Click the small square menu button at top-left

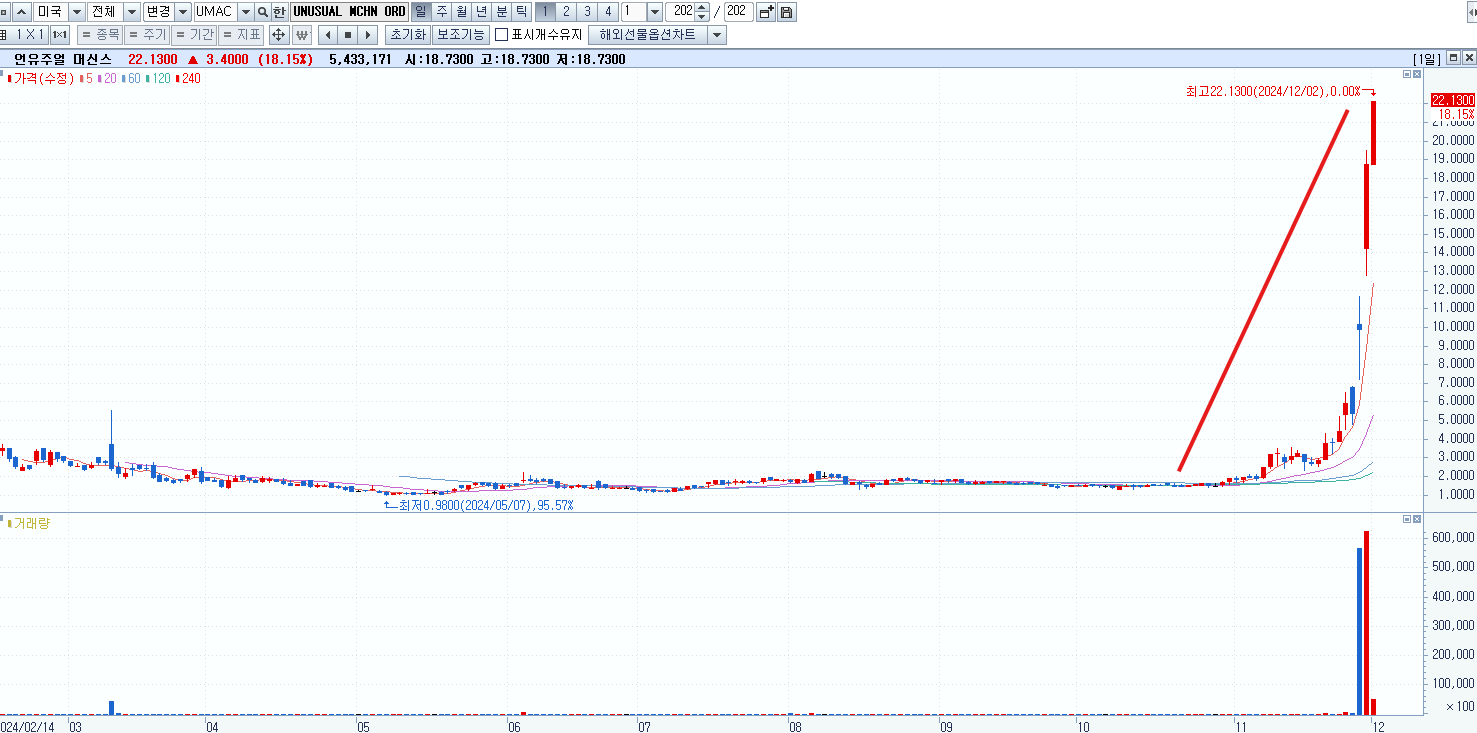pos(5,12)
